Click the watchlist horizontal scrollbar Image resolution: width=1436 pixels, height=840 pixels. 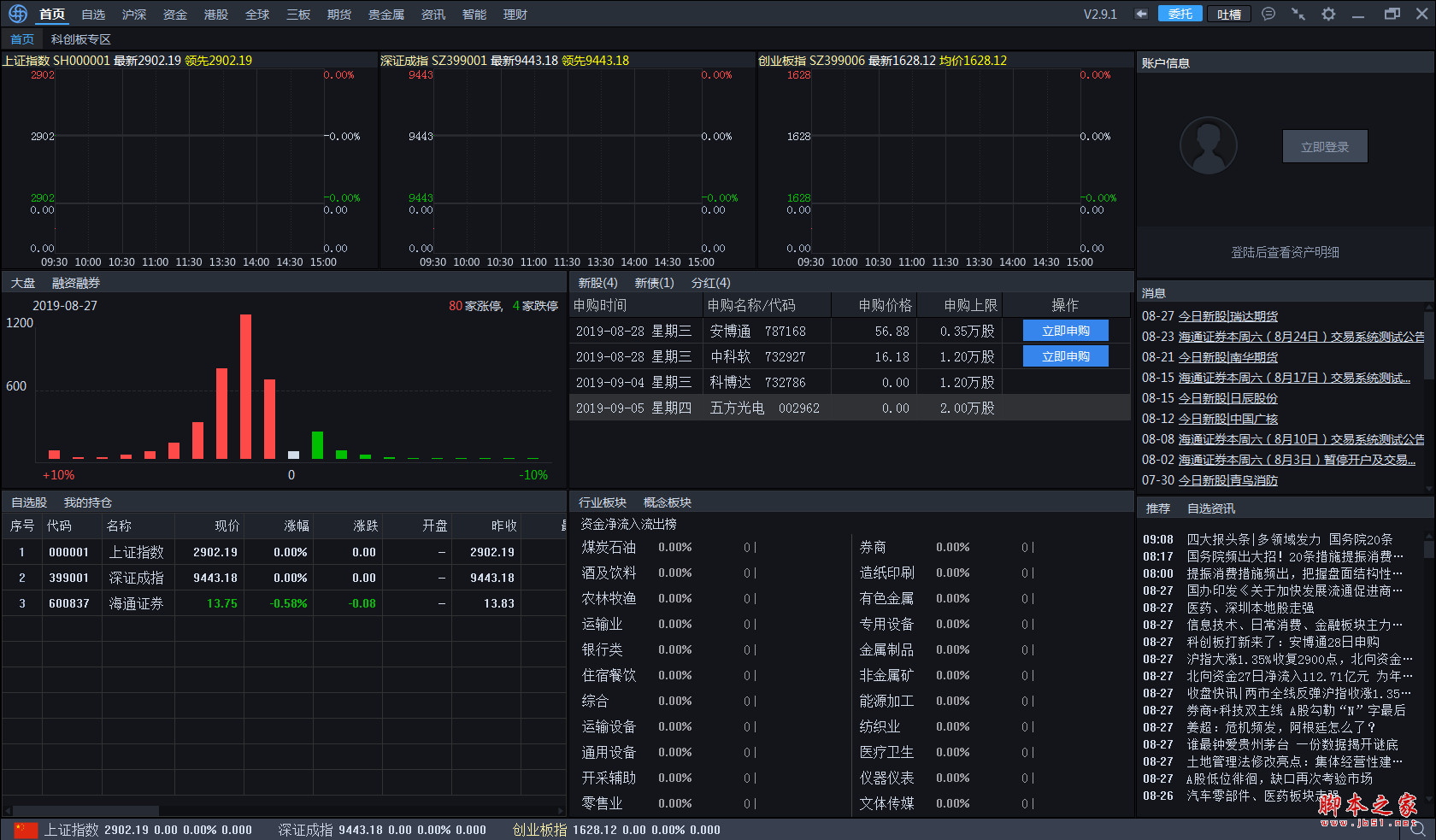(x=85, y=810)
